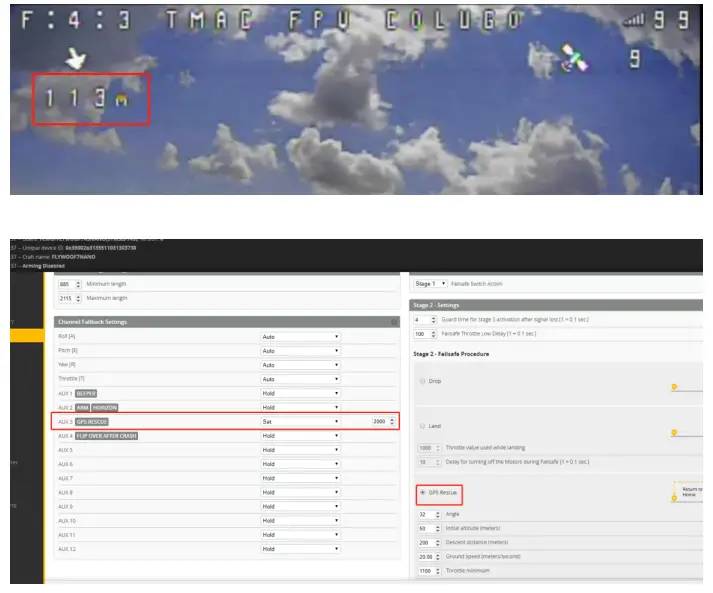
Task: Click the Channel Fallback Settings header
Action: point(227,322)
